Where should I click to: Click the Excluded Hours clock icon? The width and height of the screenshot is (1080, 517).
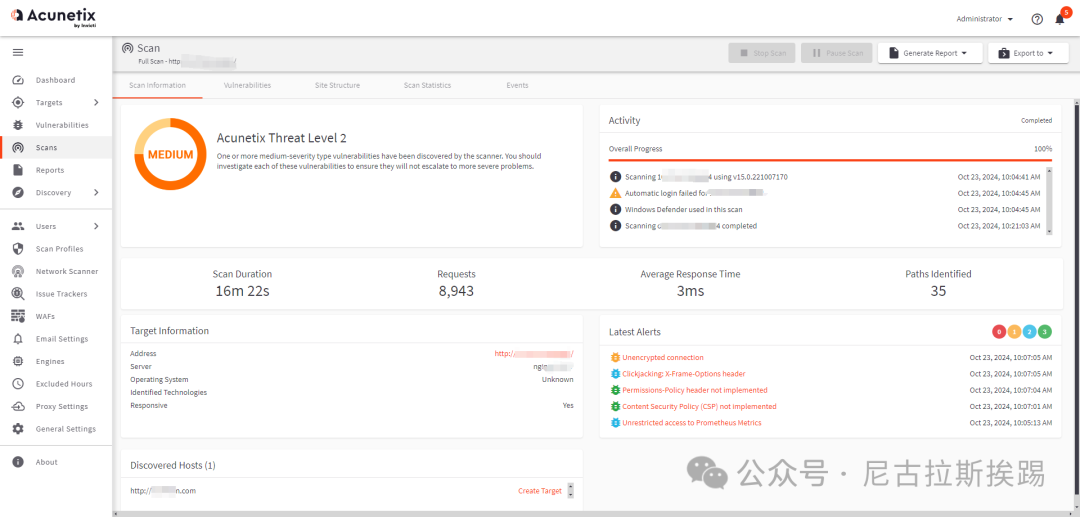click(x=19, y=384)
